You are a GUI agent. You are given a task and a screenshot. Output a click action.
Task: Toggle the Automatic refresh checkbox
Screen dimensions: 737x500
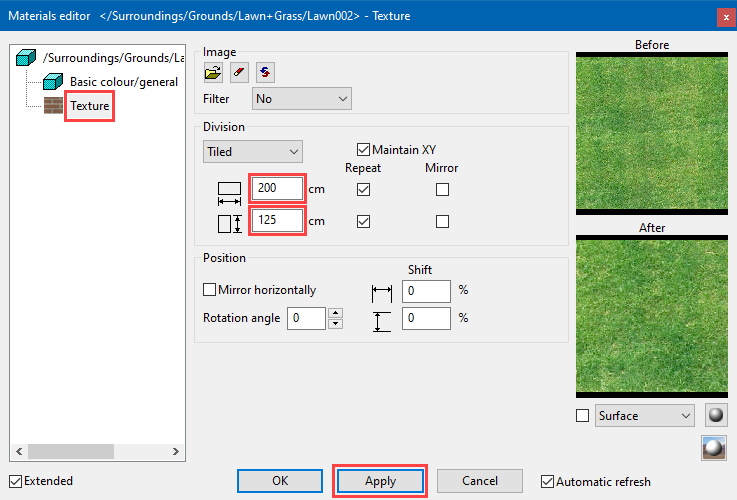click(547, 481)
